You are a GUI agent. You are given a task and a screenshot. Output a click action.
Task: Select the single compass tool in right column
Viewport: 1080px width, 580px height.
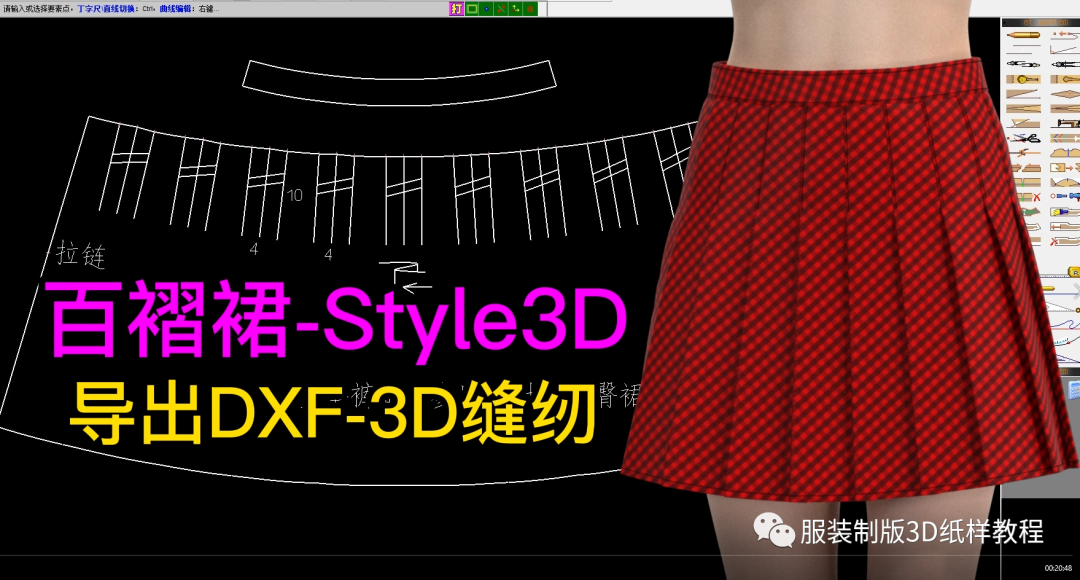[1066, 65]
